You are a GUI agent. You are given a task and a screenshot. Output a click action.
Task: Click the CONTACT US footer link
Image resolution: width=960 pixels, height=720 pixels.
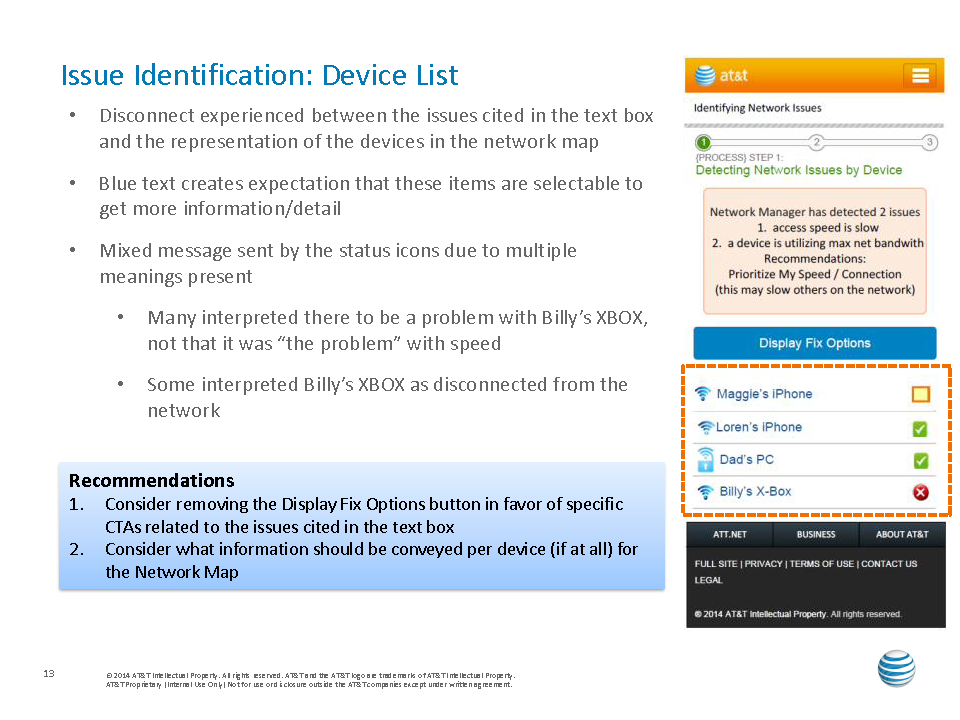point(889,564)
